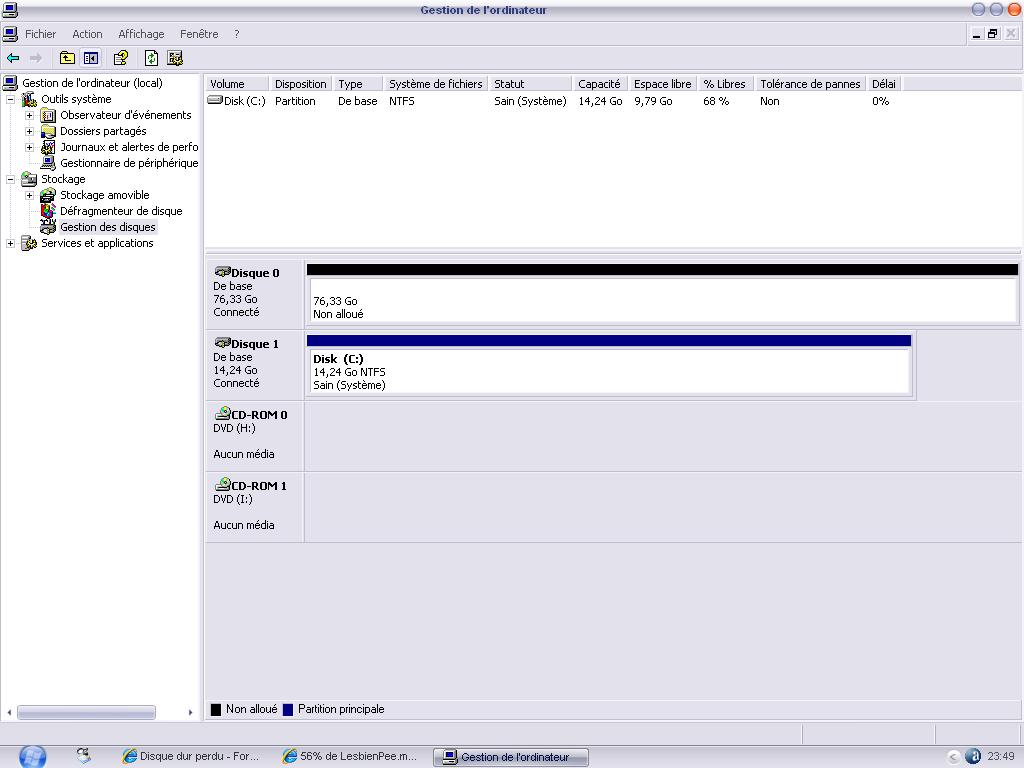Click the Back arrow toolbar icon
Image resolution: width=1024 pixels, height=768 pixels.
click(13, 58)
